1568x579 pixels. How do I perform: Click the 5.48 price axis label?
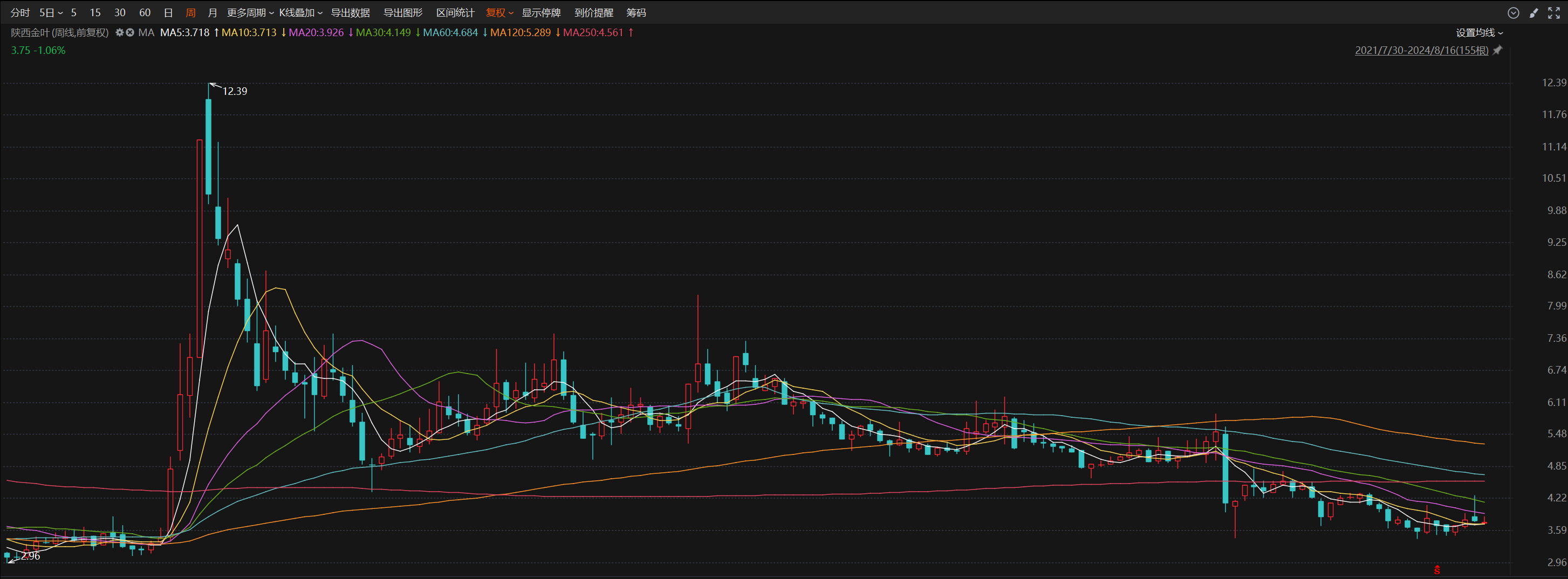[1557, 433]
